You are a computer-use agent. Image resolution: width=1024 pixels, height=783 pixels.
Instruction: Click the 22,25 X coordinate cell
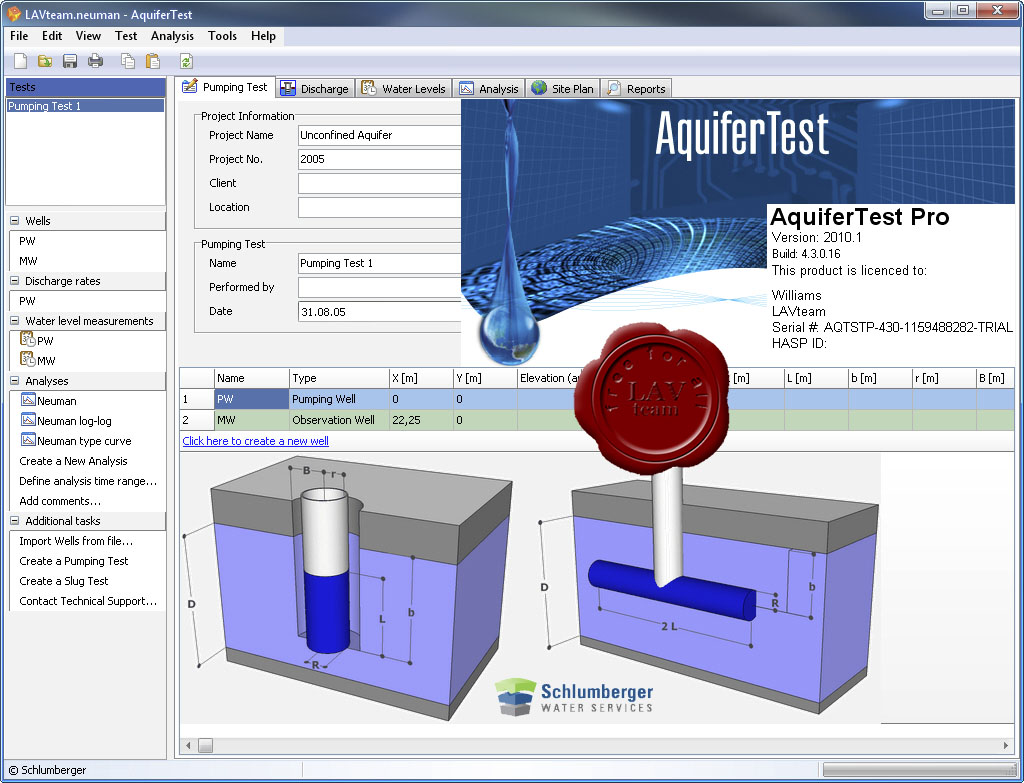421,420
